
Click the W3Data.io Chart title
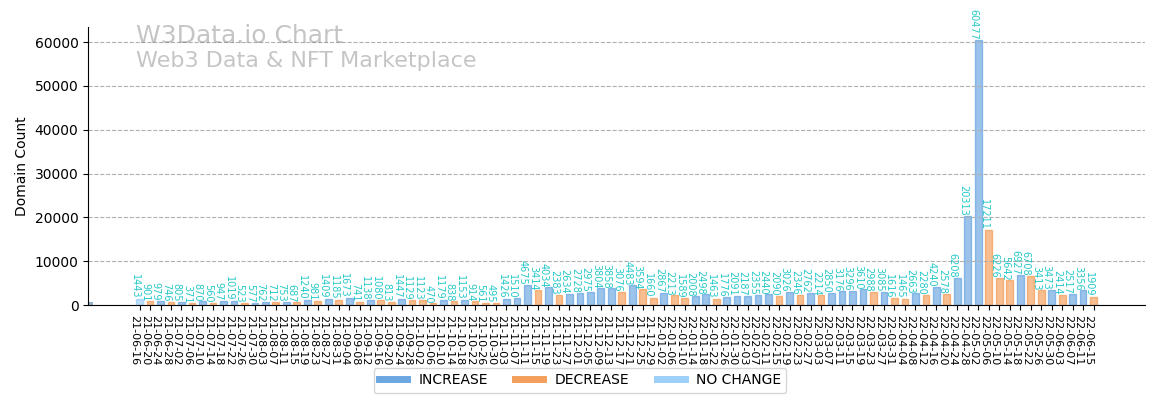coord(239,36)
